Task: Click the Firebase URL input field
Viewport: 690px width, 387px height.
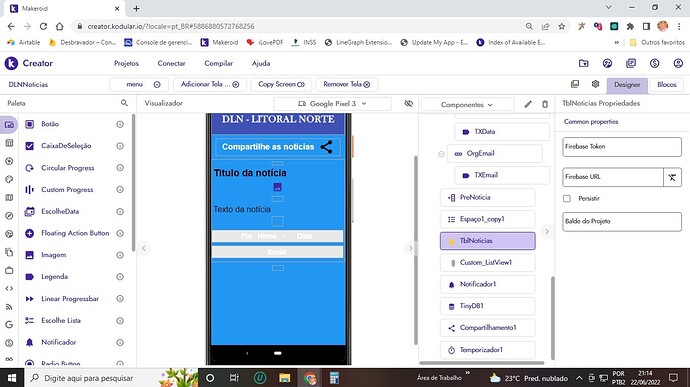Action: pos(613,177)
